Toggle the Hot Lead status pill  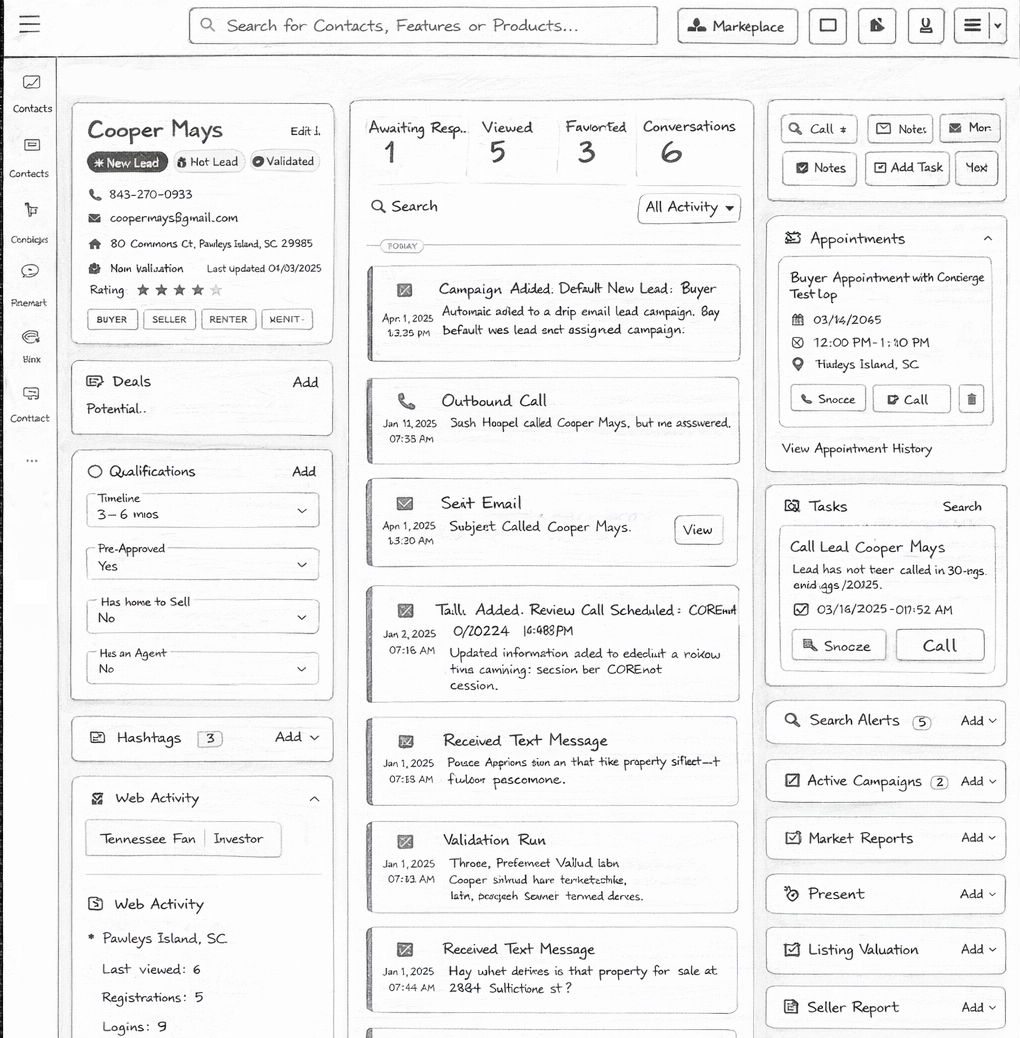(x=209, y=162)
